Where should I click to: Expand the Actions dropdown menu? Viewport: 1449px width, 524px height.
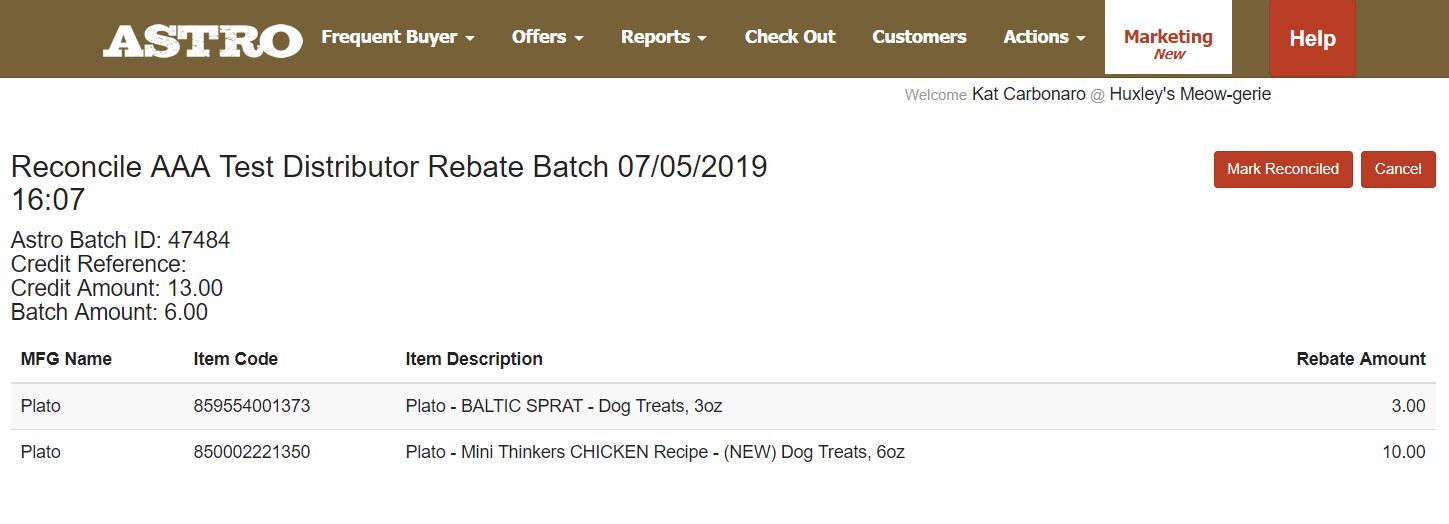[x=1044, y=37]
